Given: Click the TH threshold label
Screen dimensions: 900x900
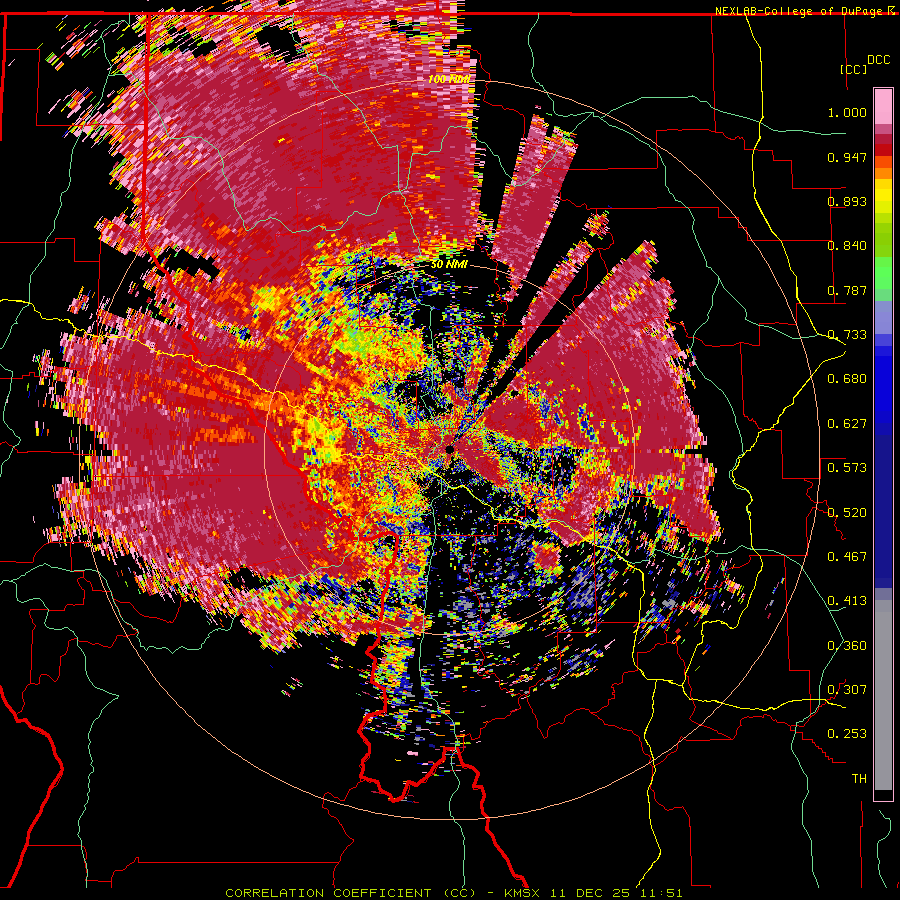Looking at the screenshot, I should pyautogui.click(x=859, y=779).
